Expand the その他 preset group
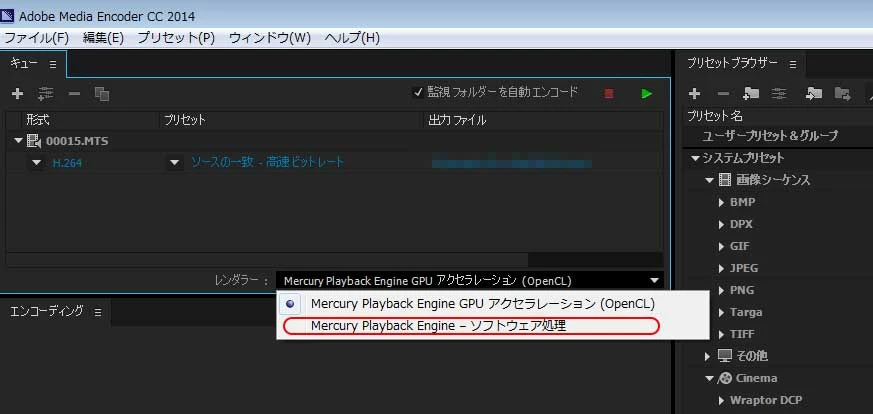 pos(708,356)
